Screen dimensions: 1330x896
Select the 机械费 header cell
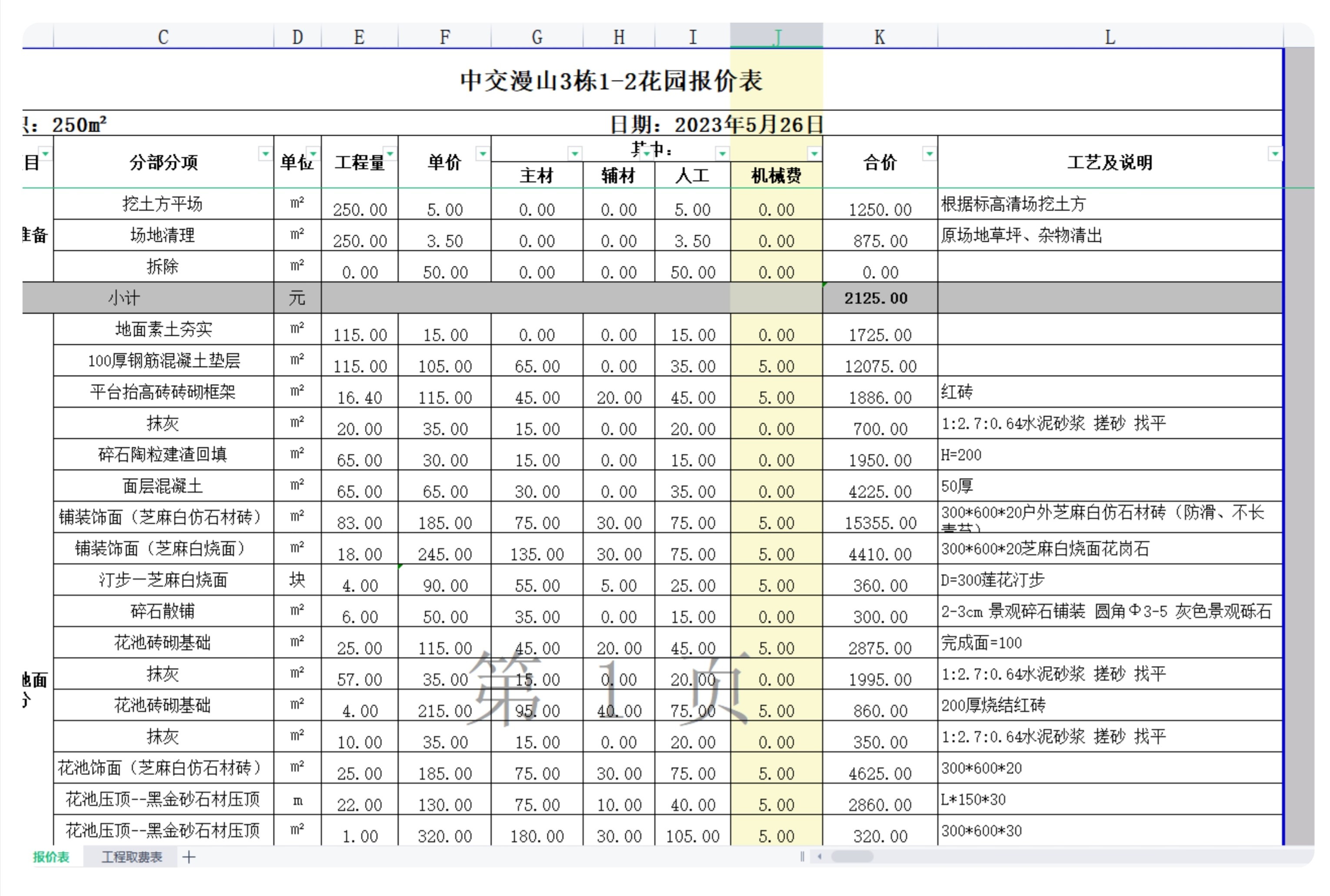coord(777,175)
